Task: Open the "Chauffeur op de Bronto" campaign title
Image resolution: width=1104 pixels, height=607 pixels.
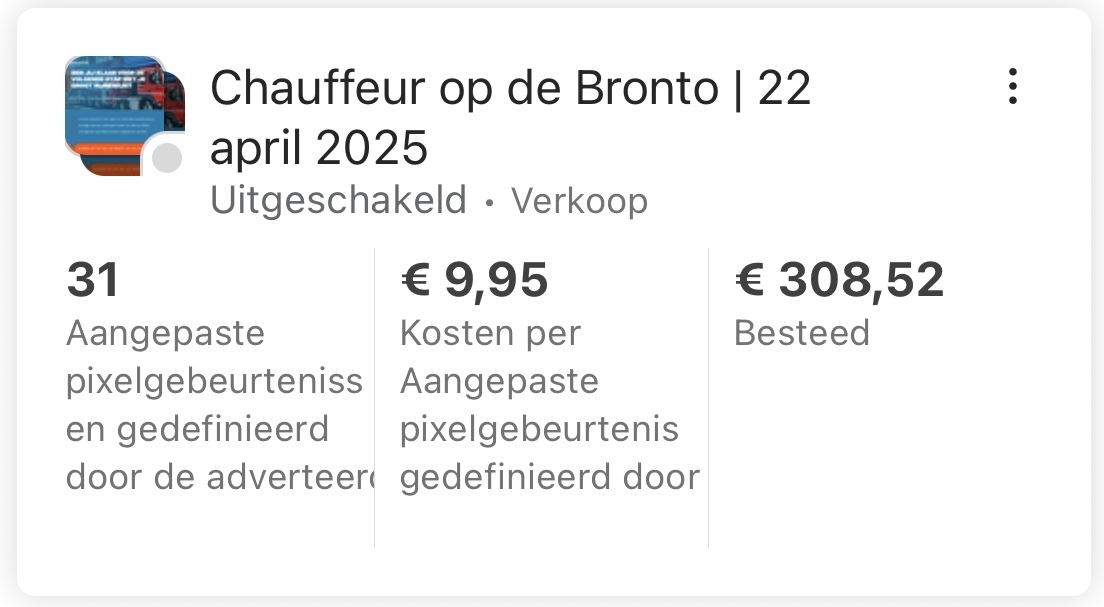Action: pyautogui.click(x=464, y=89)
